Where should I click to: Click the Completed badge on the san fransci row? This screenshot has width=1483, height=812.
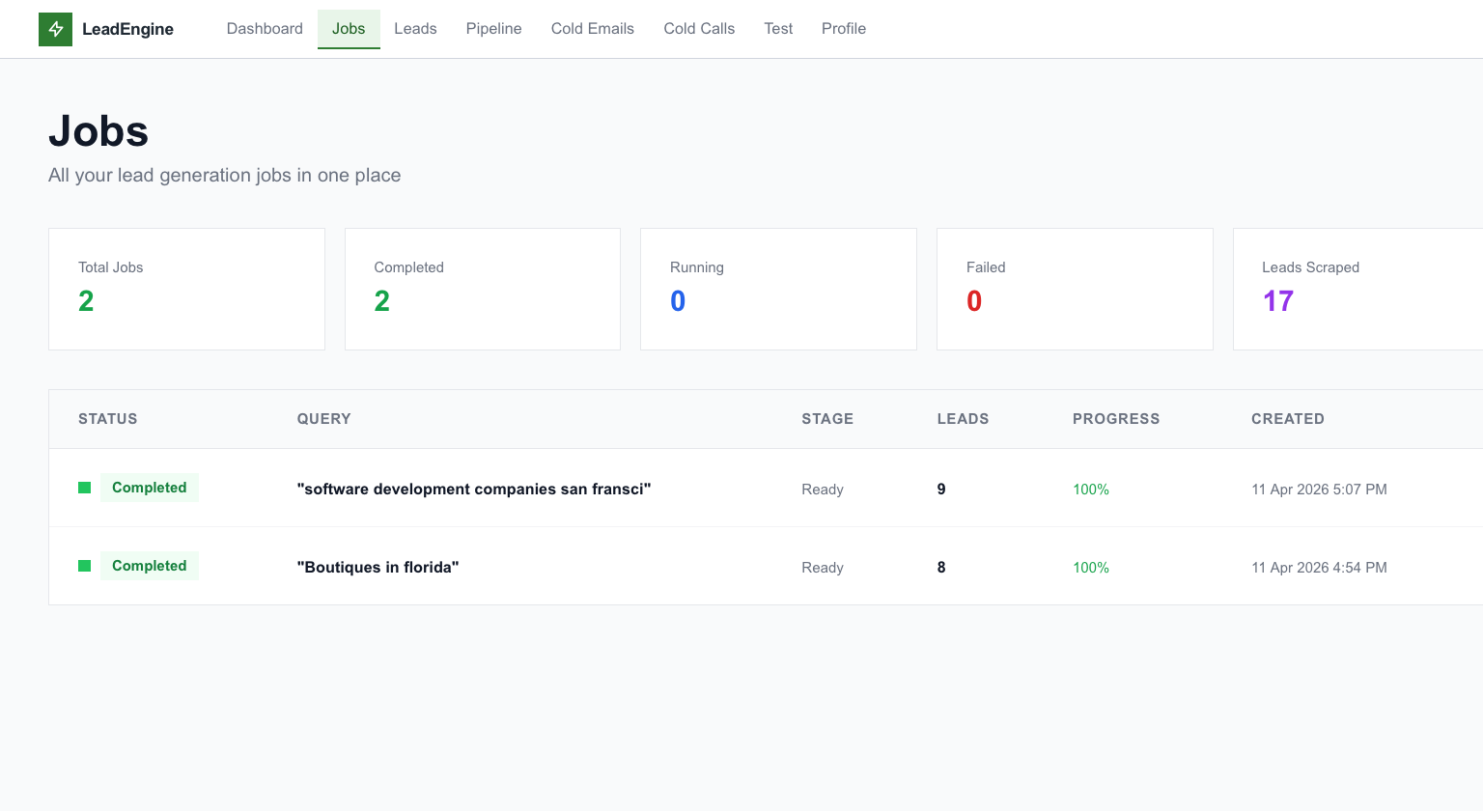point(150,488)
